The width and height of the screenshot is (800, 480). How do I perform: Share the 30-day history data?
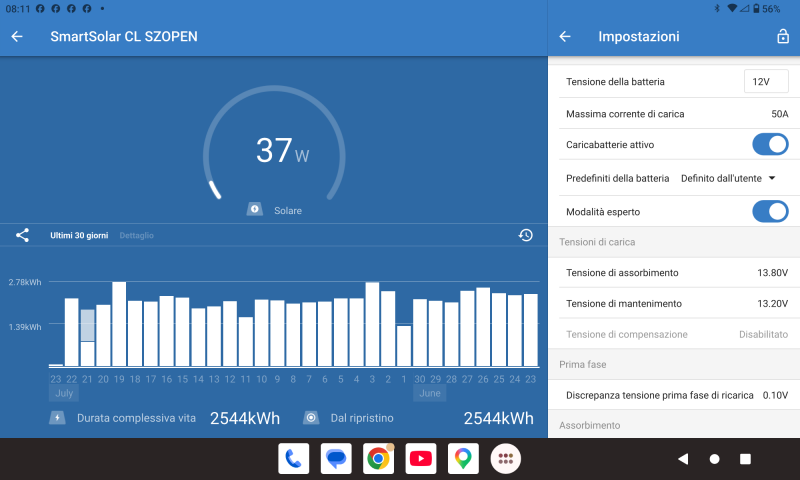tap(22, 235)
